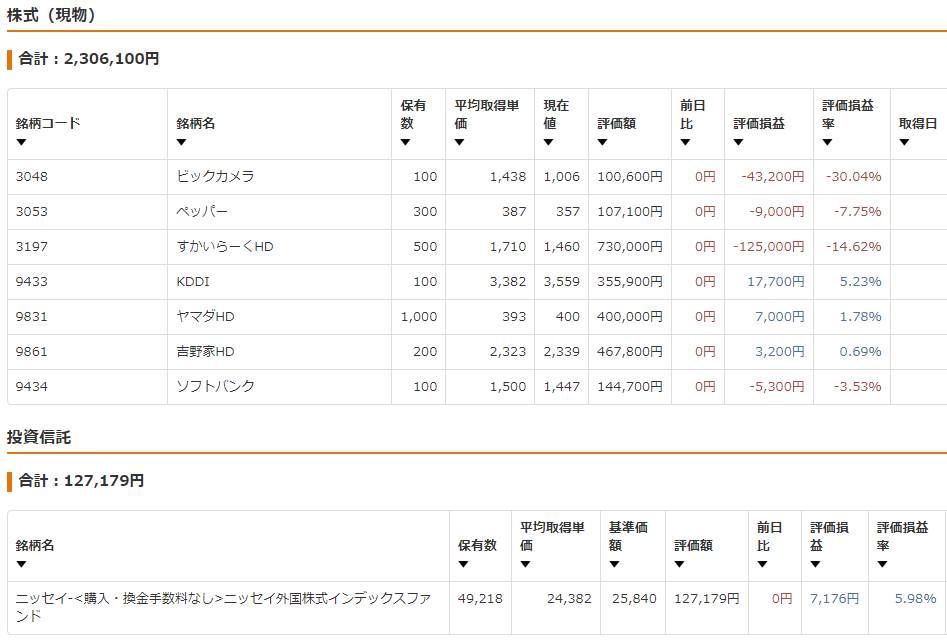Click sort arrow under 現在値 column header
Image resolution: width=947 pixels, height=644 pixels.
[x=549, y=142]
